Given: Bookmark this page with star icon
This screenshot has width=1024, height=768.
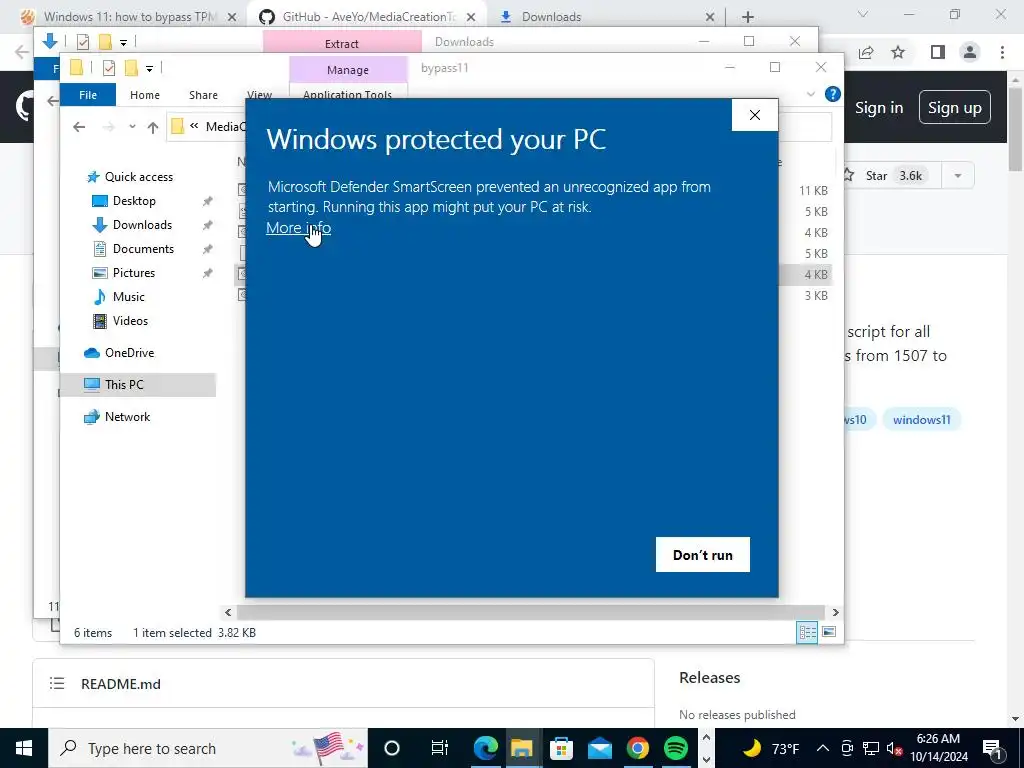Looking at the screenshot, I should [x=898, y=52].
